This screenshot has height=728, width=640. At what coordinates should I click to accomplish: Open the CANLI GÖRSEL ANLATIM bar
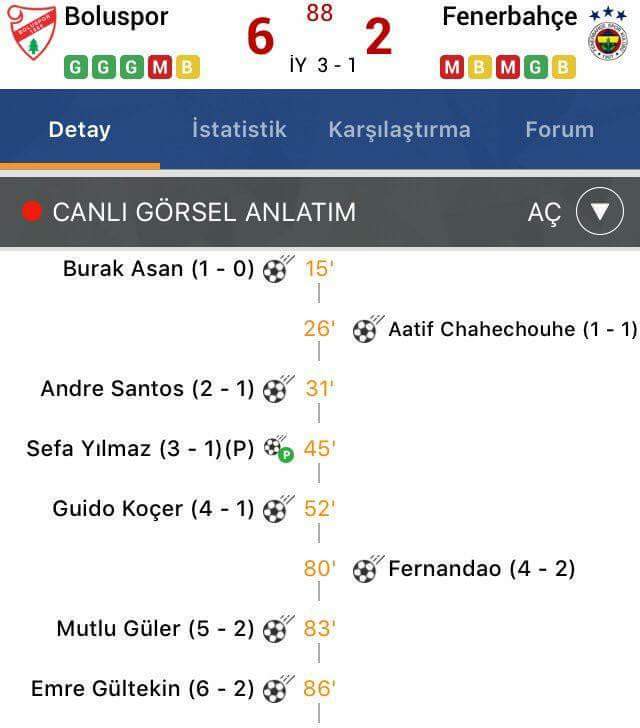[320, 212]
